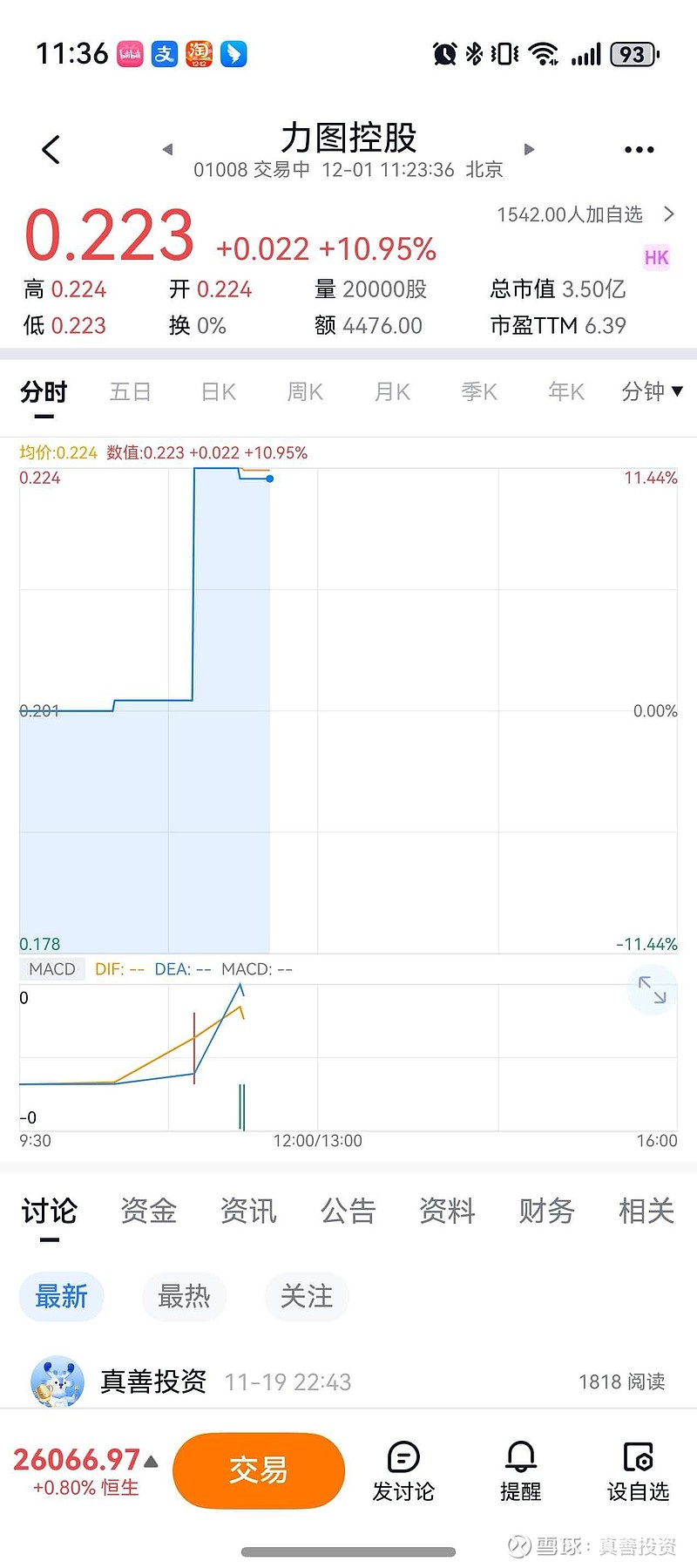Screen dimensions: 697x1568
Task: Open the three-dot more menu
Action: [x=639, y=150]
